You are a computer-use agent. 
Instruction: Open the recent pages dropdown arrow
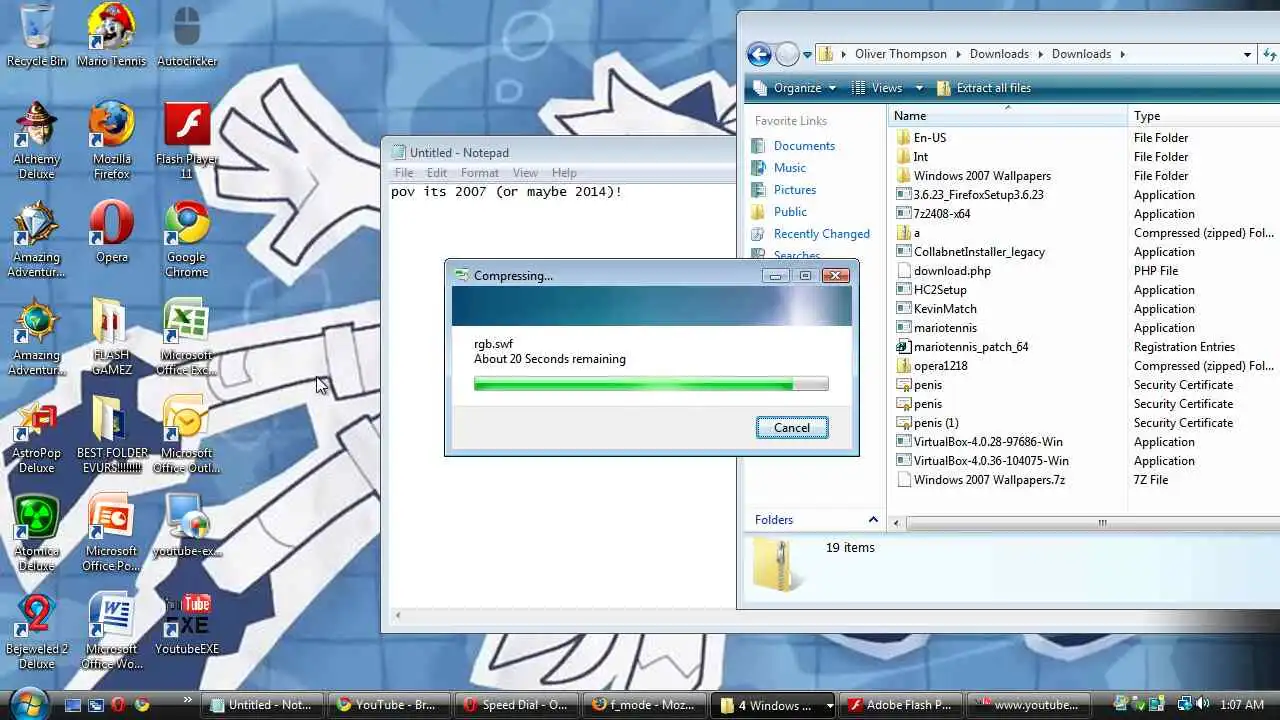click(x=807, y=55)
